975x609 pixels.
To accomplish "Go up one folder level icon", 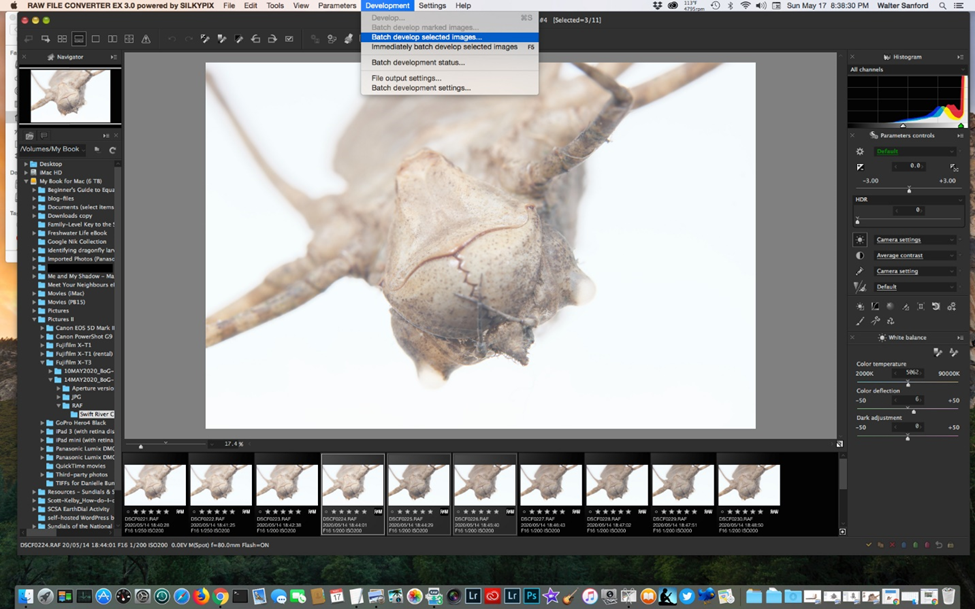I will tap(97, 149).
